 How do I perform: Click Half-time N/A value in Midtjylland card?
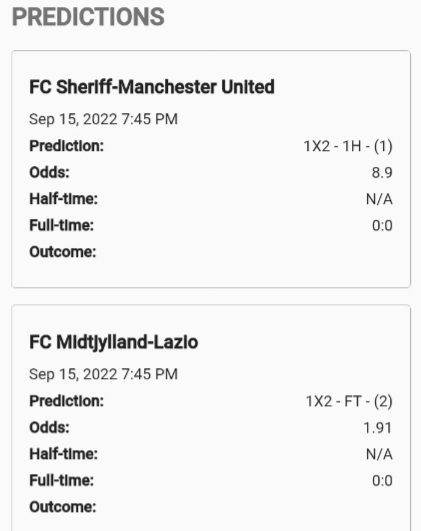point(379,454)
